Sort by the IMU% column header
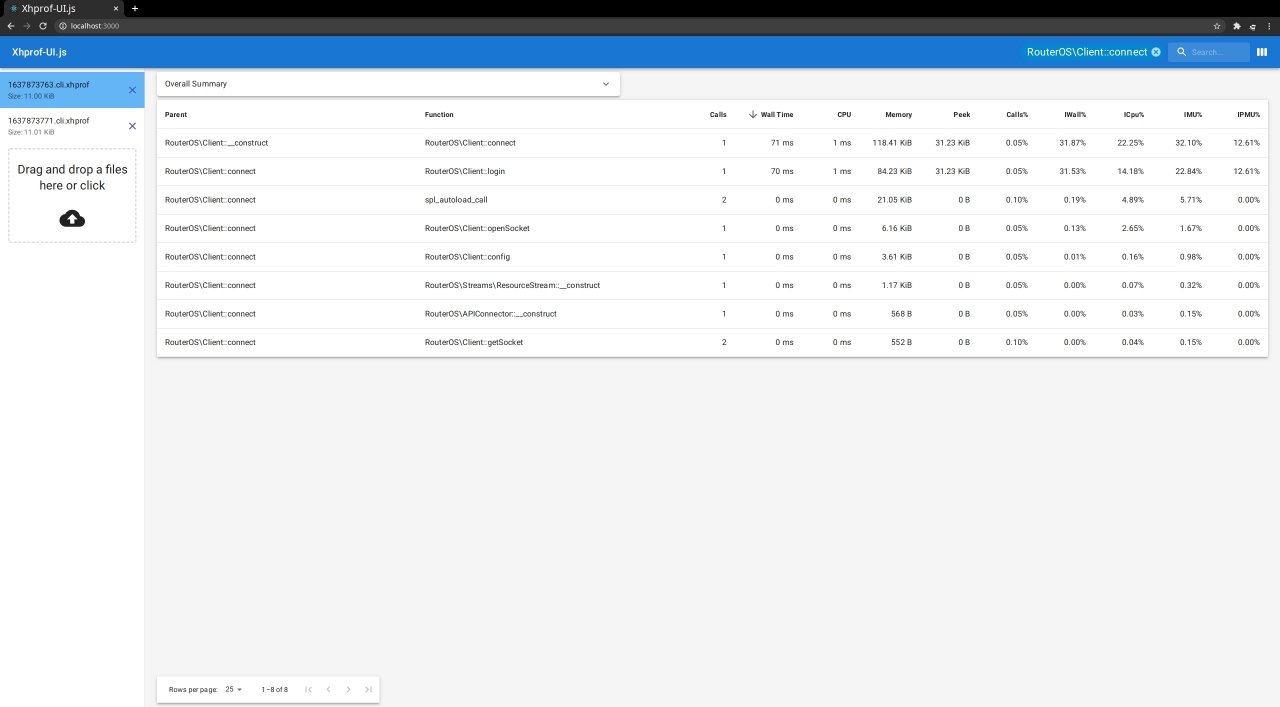 pyautogui.click(x=1193, y=115)
